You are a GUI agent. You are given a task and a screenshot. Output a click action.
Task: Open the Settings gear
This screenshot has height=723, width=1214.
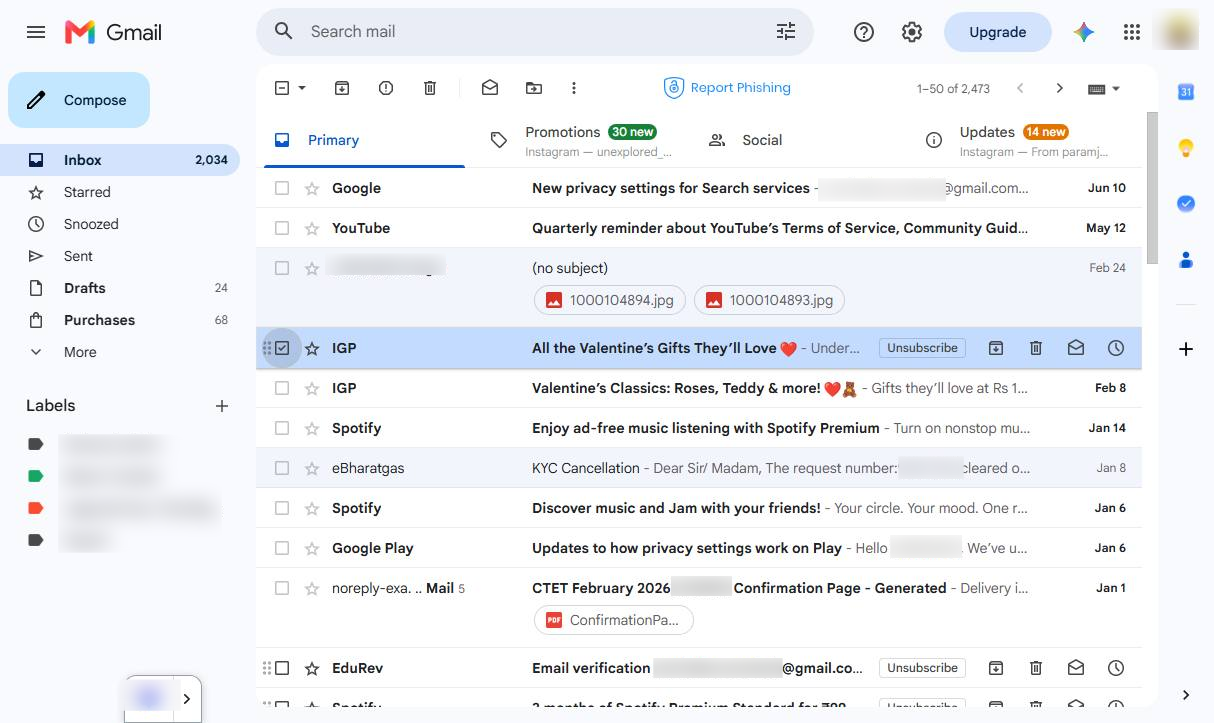click(x=912, y=32)
